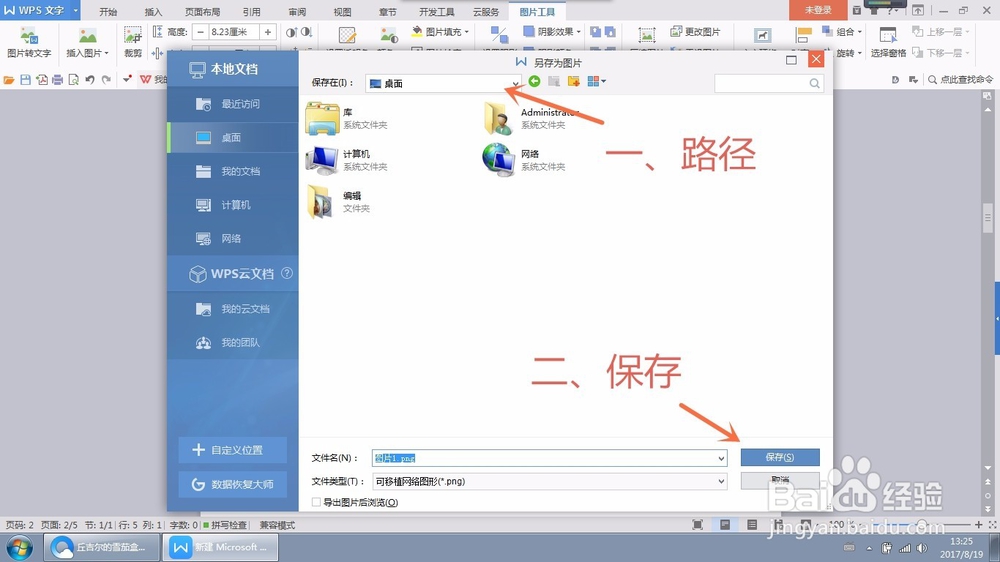1000x562 pixels.
Task: Open the 更改图片 change picture command
Action: pos(695,32)
